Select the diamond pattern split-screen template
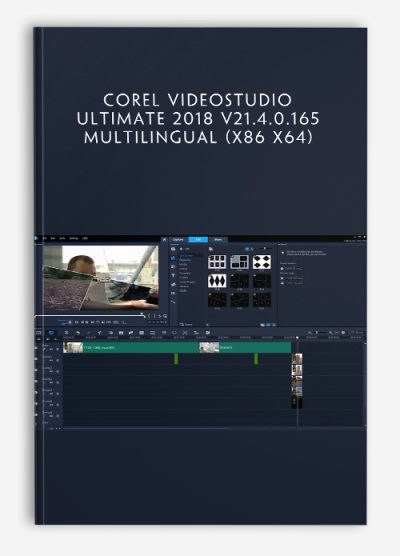The width and height of the screenshot is (400, 556). click(217, 280)
